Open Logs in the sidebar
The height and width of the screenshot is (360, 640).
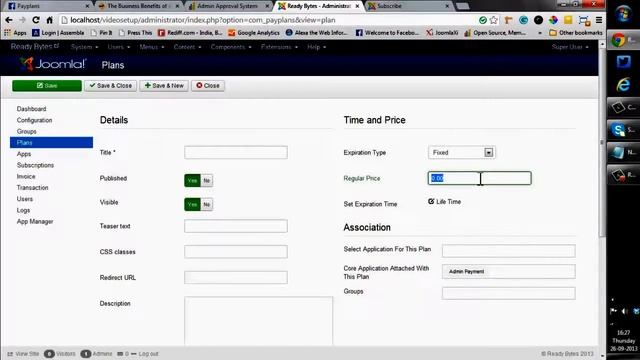click(x=23, y=210)
